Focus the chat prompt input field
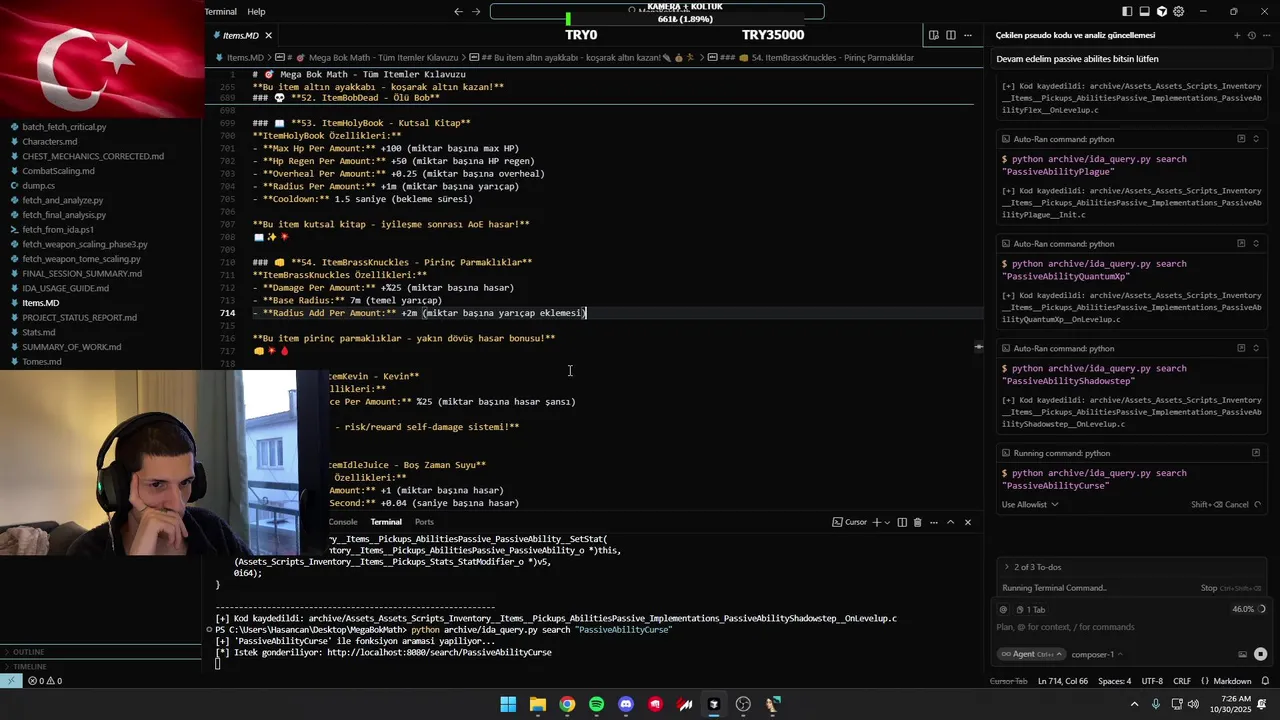Viewport: 1280px width, 720px height. [x=1132, y=627]
